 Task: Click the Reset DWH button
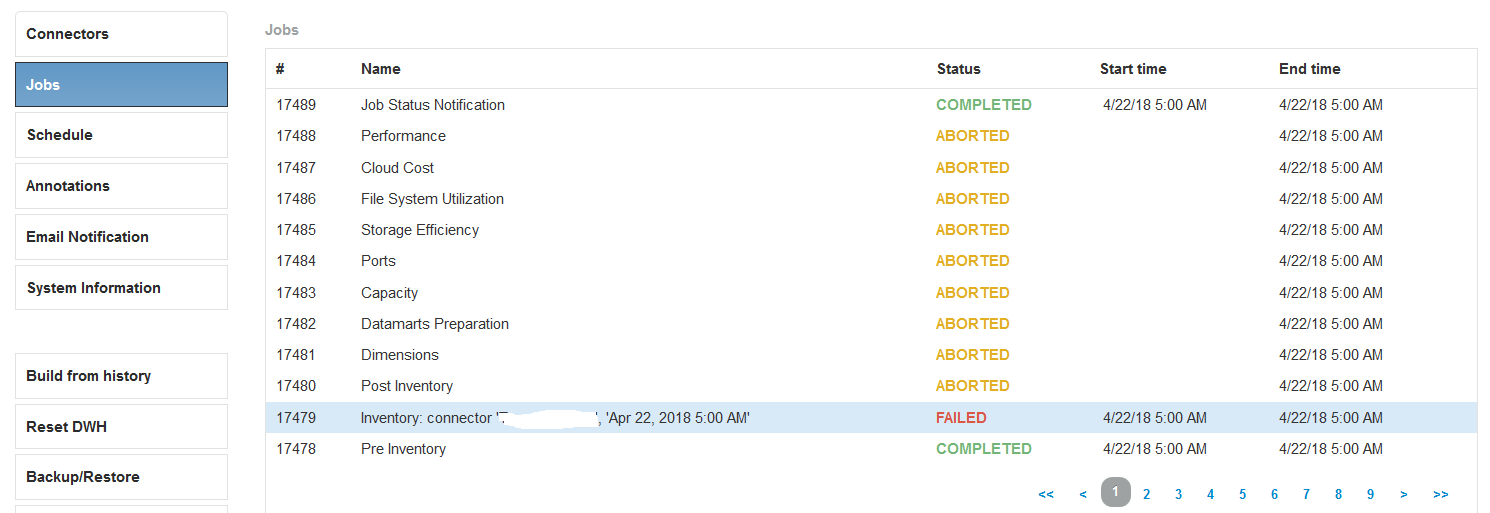[x=121, y=427]
